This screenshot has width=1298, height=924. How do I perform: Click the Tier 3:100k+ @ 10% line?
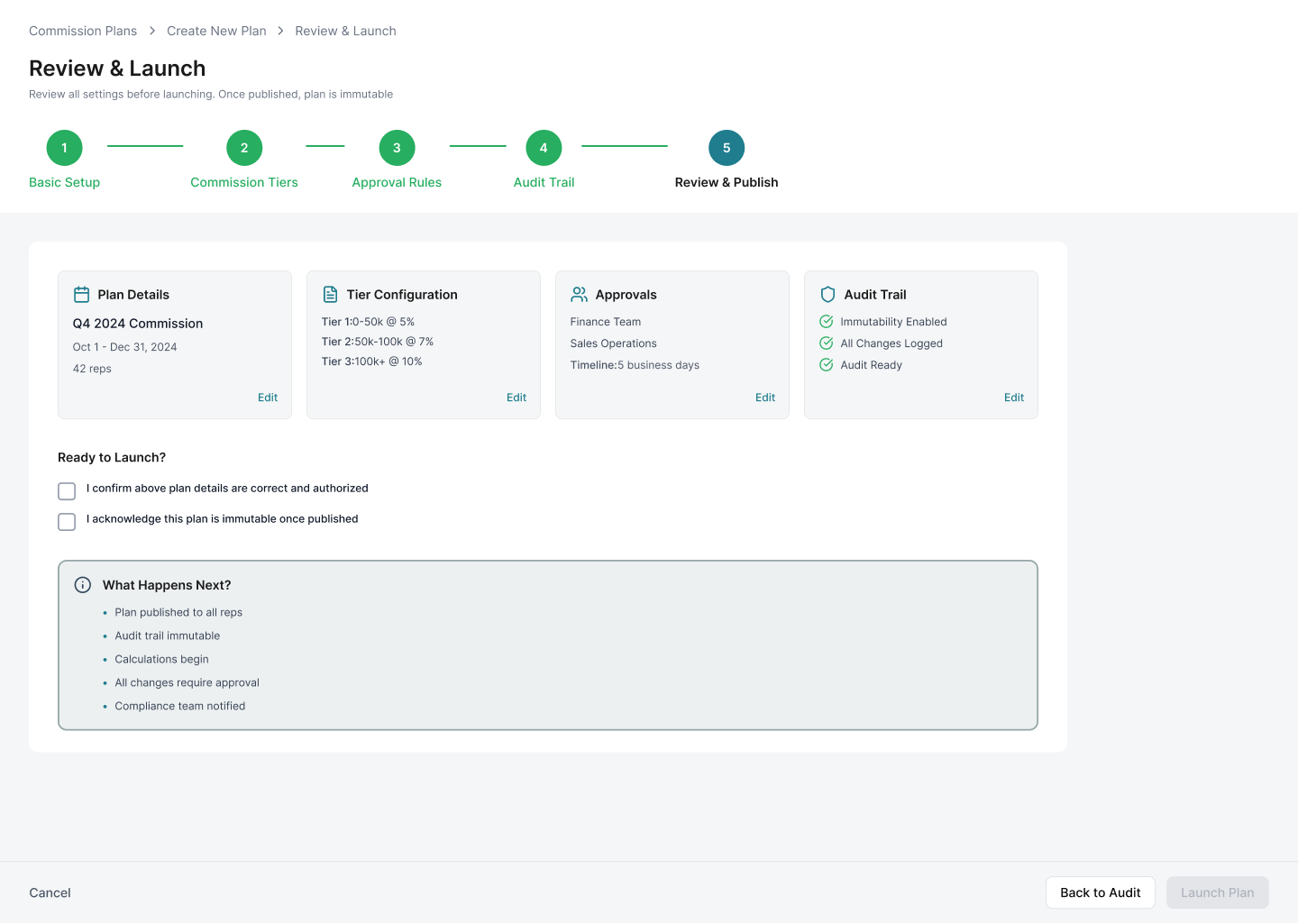point(371,361)
